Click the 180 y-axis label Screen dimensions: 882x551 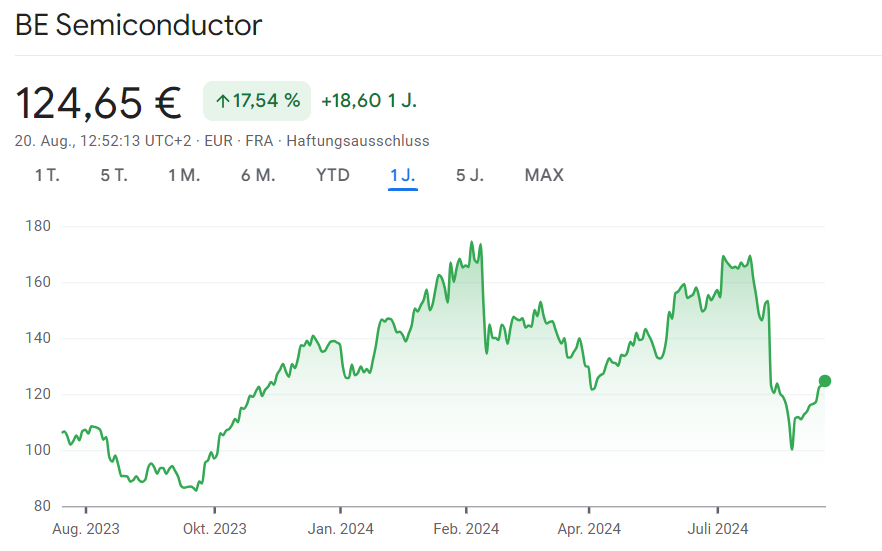[38, 226]
